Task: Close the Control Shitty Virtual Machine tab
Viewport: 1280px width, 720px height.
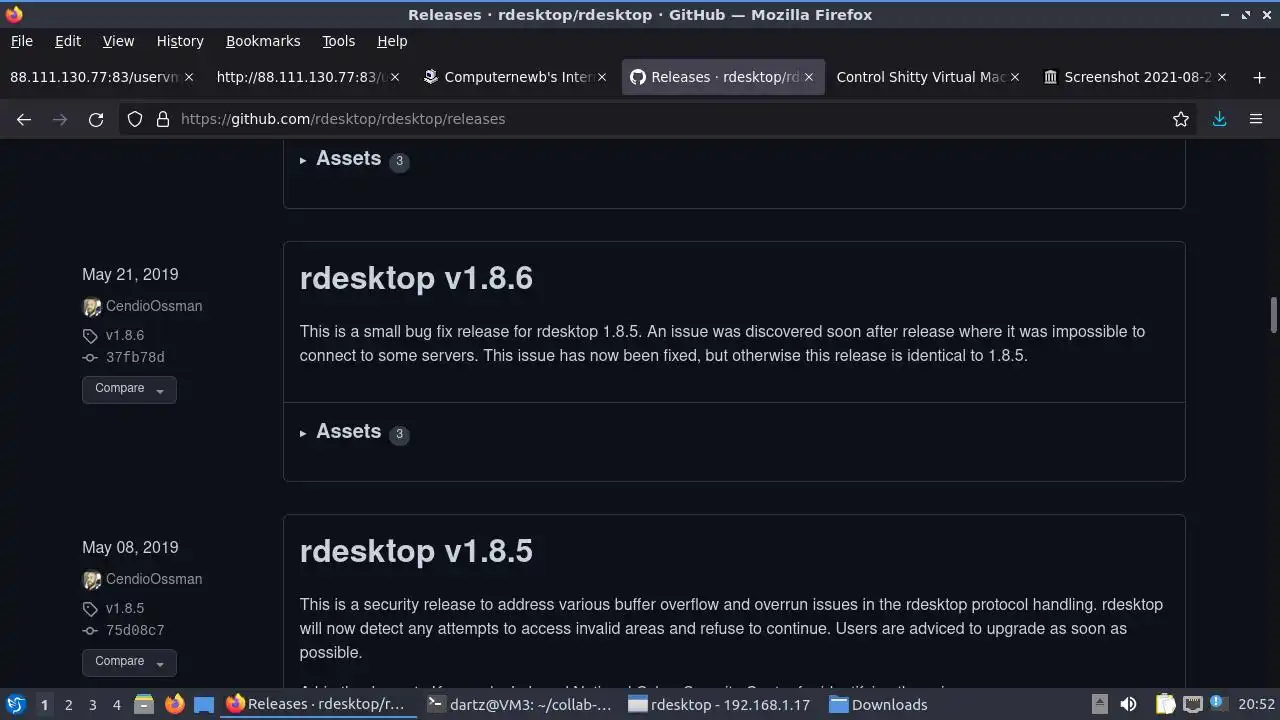Action: [x=1015, y=77]
